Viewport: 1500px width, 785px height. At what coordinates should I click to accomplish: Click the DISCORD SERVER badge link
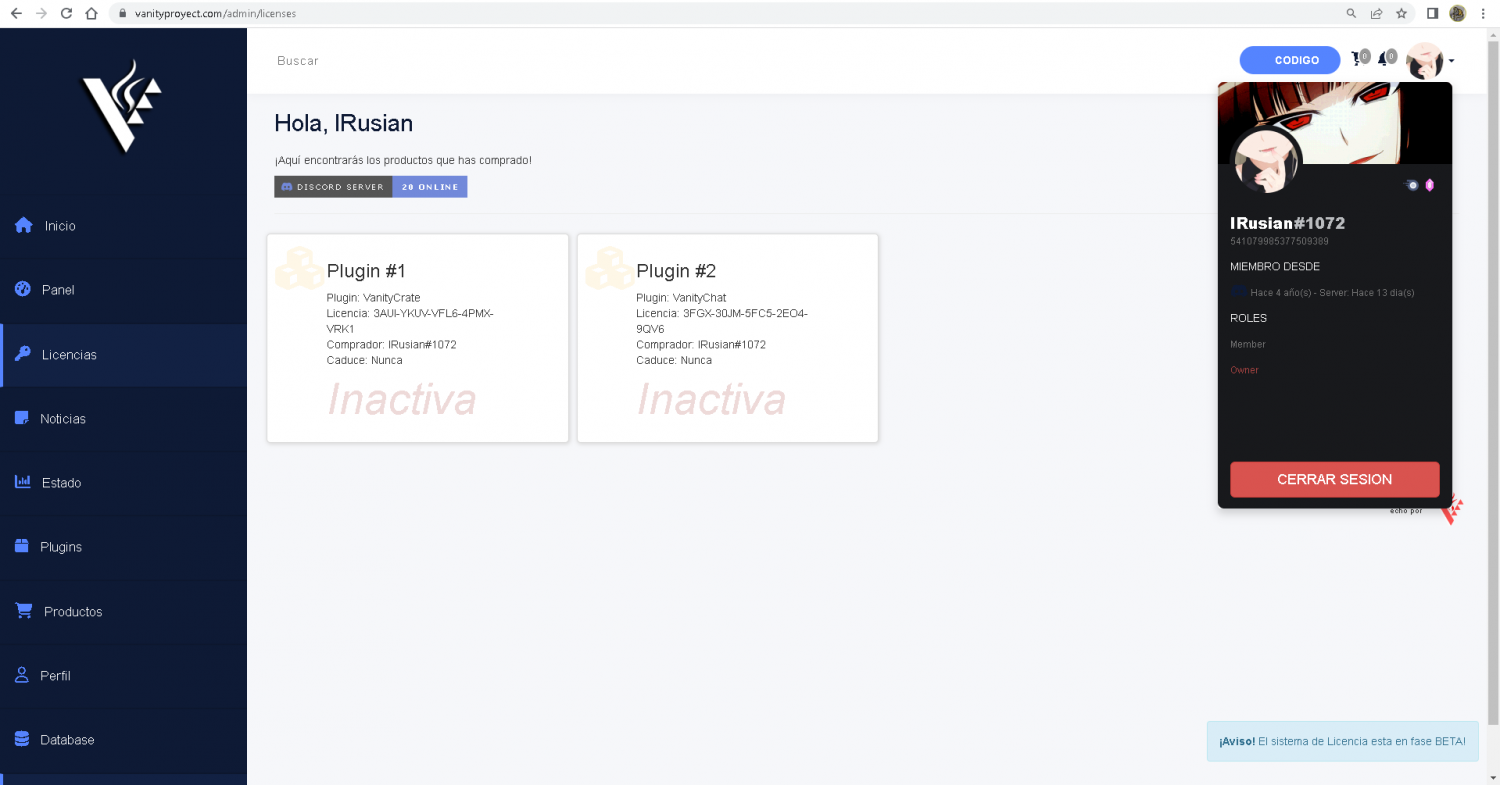point(333,186)
